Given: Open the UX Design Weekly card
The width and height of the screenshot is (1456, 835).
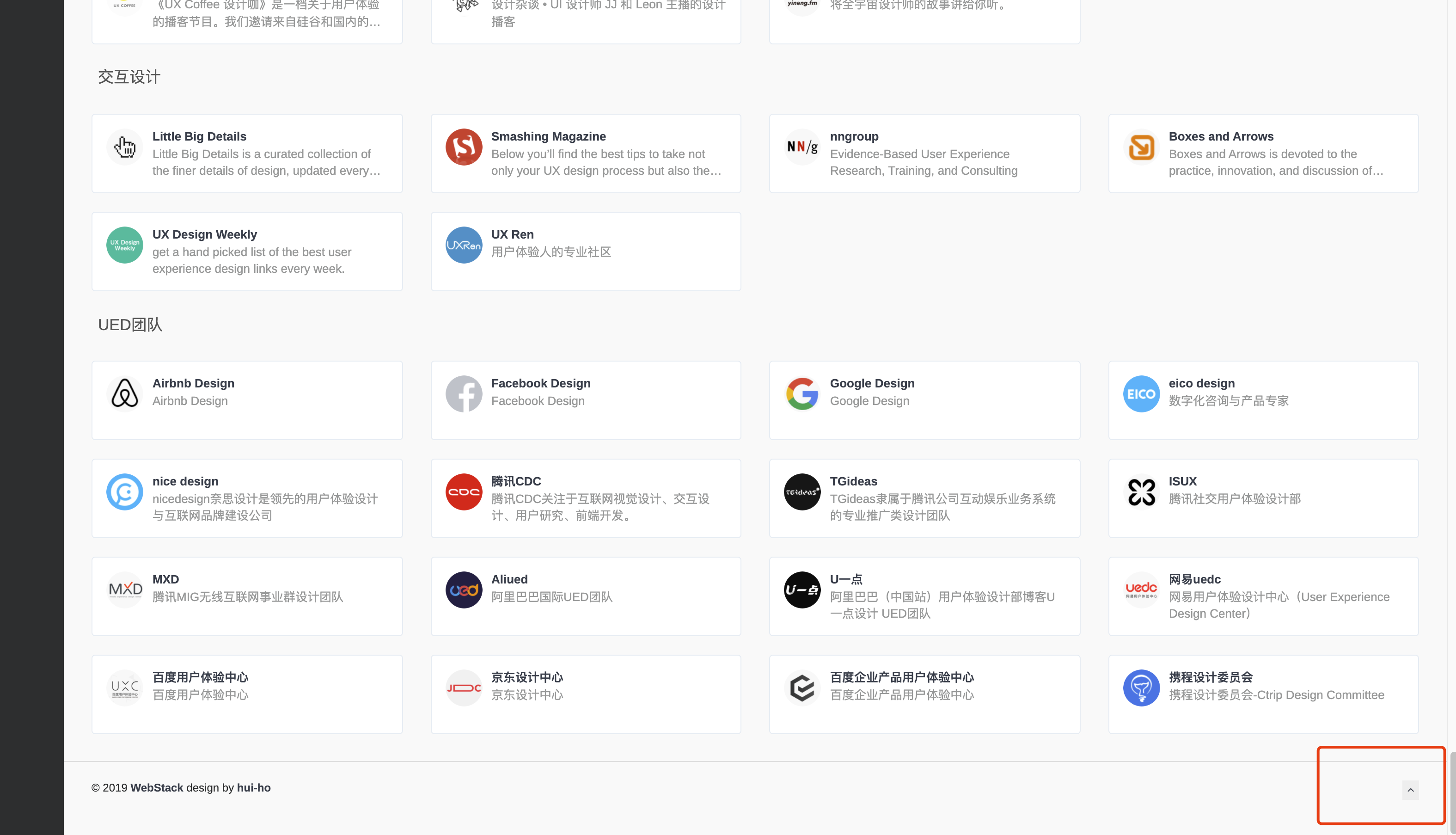Looking at the screenshot, I should point(247,251).
